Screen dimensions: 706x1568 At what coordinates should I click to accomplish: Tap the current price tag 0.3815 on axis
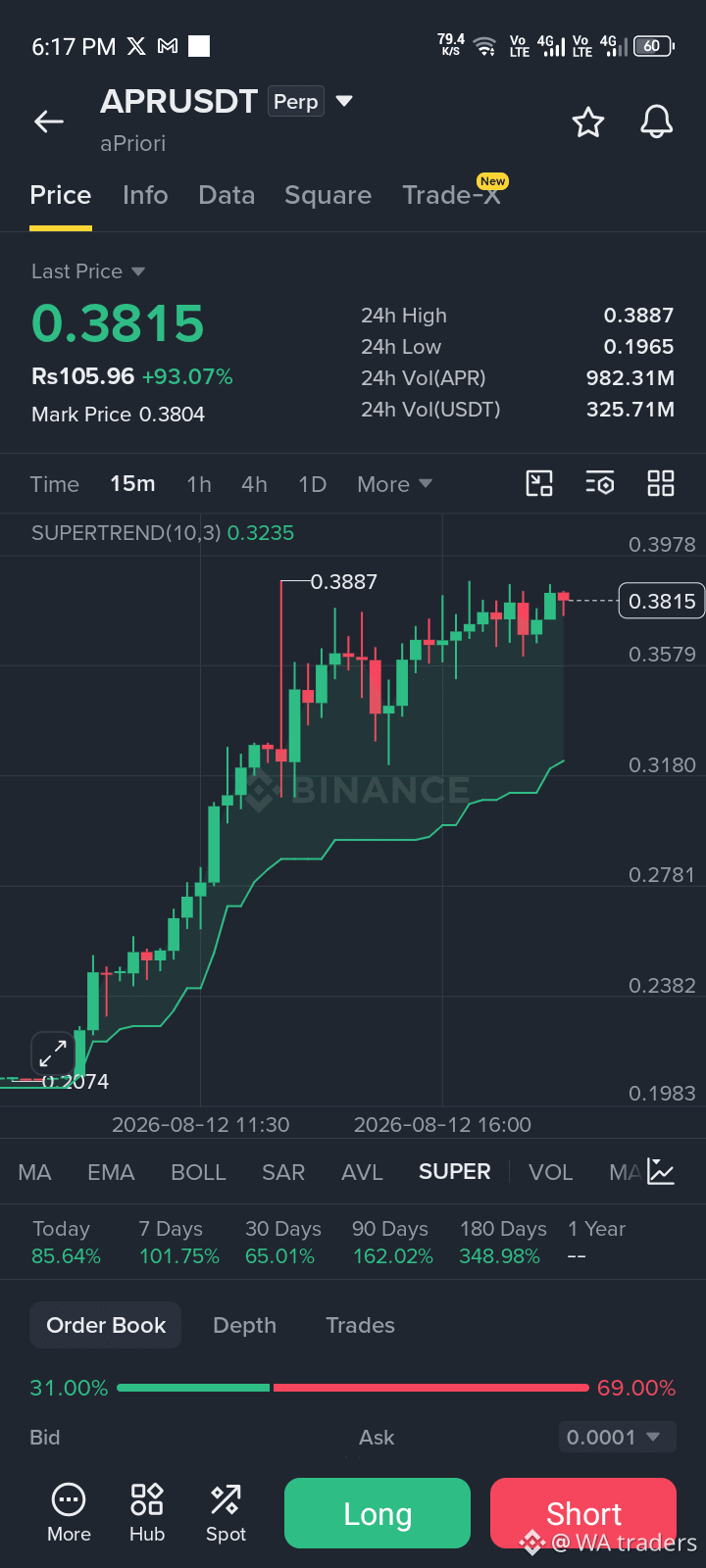[662, 601]
